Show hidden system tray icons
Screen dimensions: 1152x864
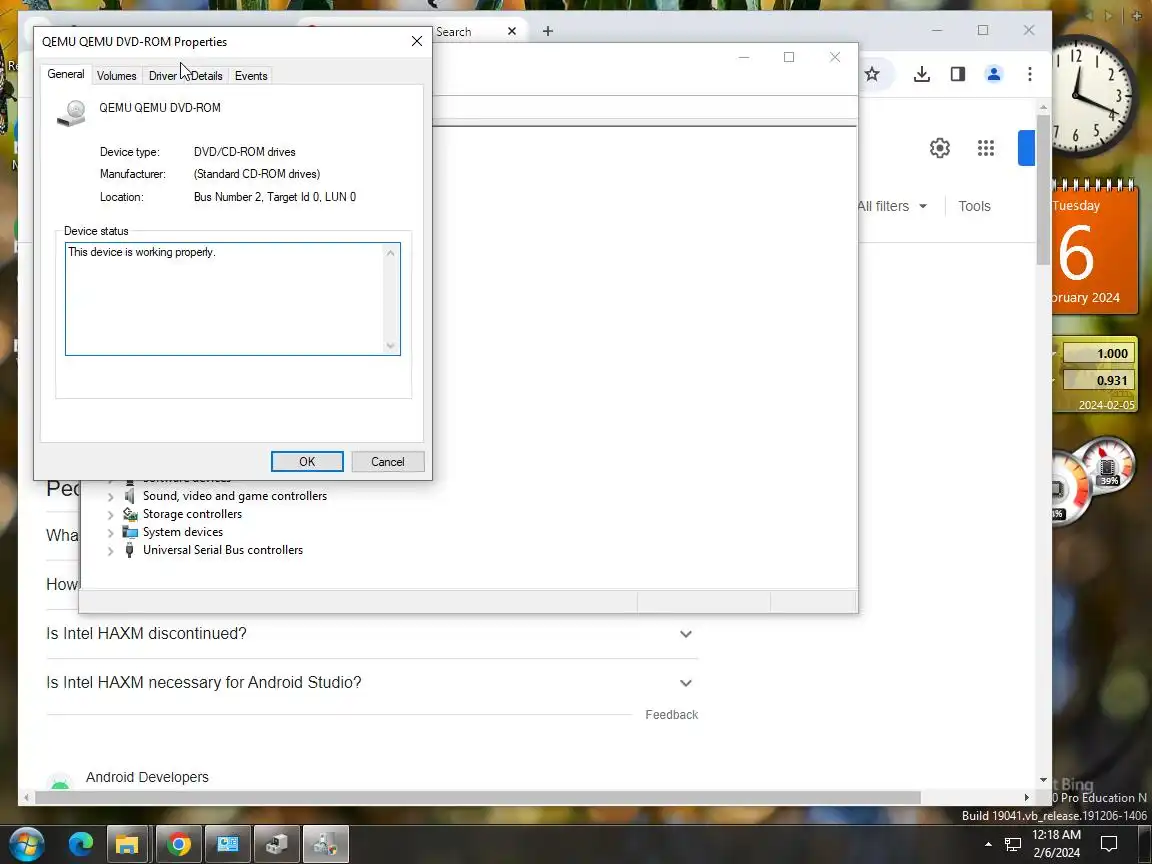tap(988, 844)
